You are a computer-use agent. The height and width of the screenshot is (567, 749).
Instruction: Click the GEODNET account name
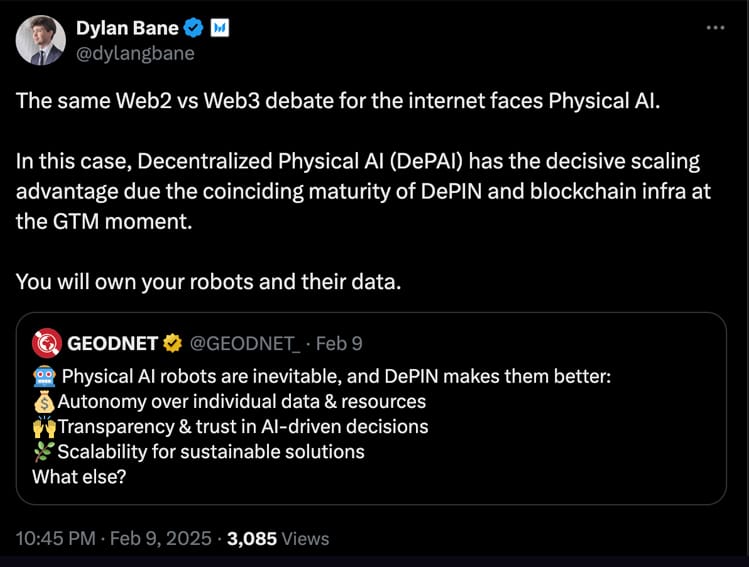tap(112, 344)
